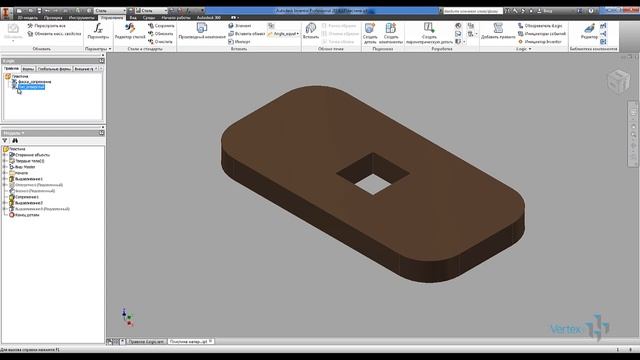The image size is (640, 360).
Task: Click Создать деталь tool
Action: 370,33
